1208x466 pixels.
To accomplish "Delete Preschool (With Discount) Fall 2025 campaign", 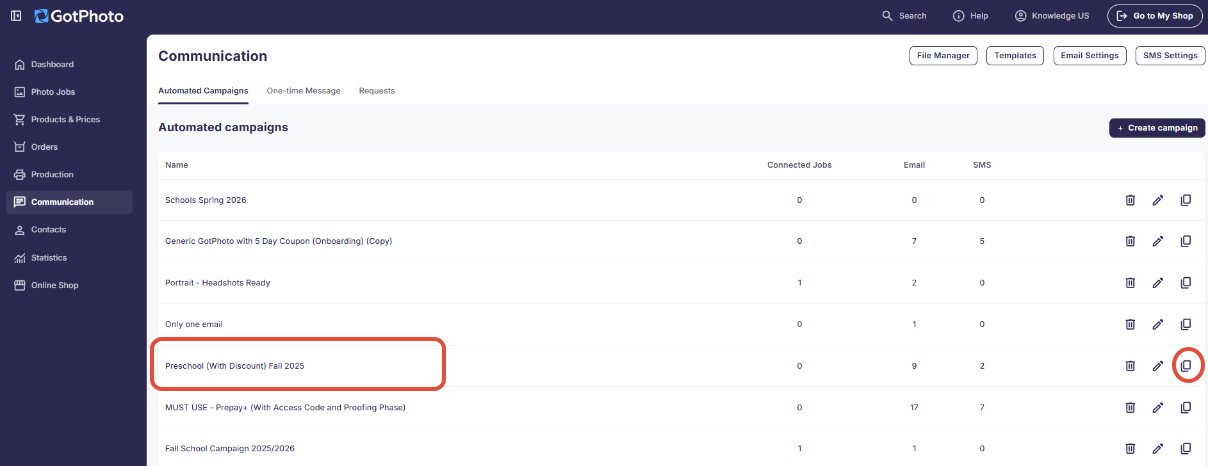I will click(x=1130, y=366).
